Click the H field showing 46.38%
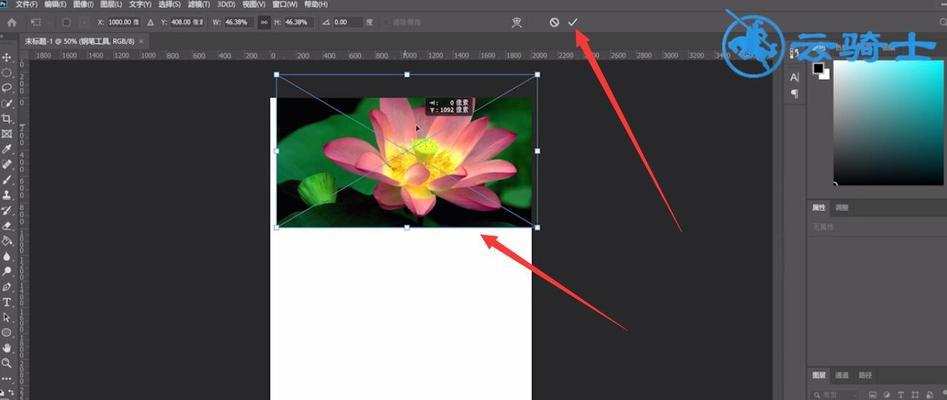The height and width of the screenshot is (400, 947). tap(298, 22)
